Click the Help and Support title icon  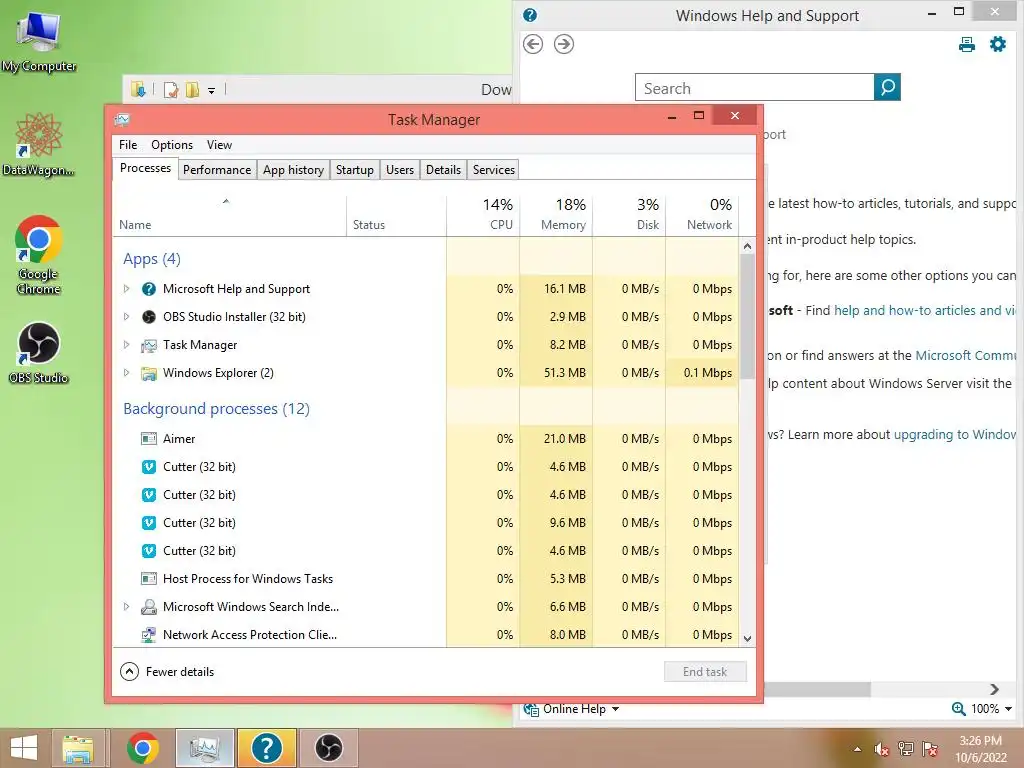(530, 15)
